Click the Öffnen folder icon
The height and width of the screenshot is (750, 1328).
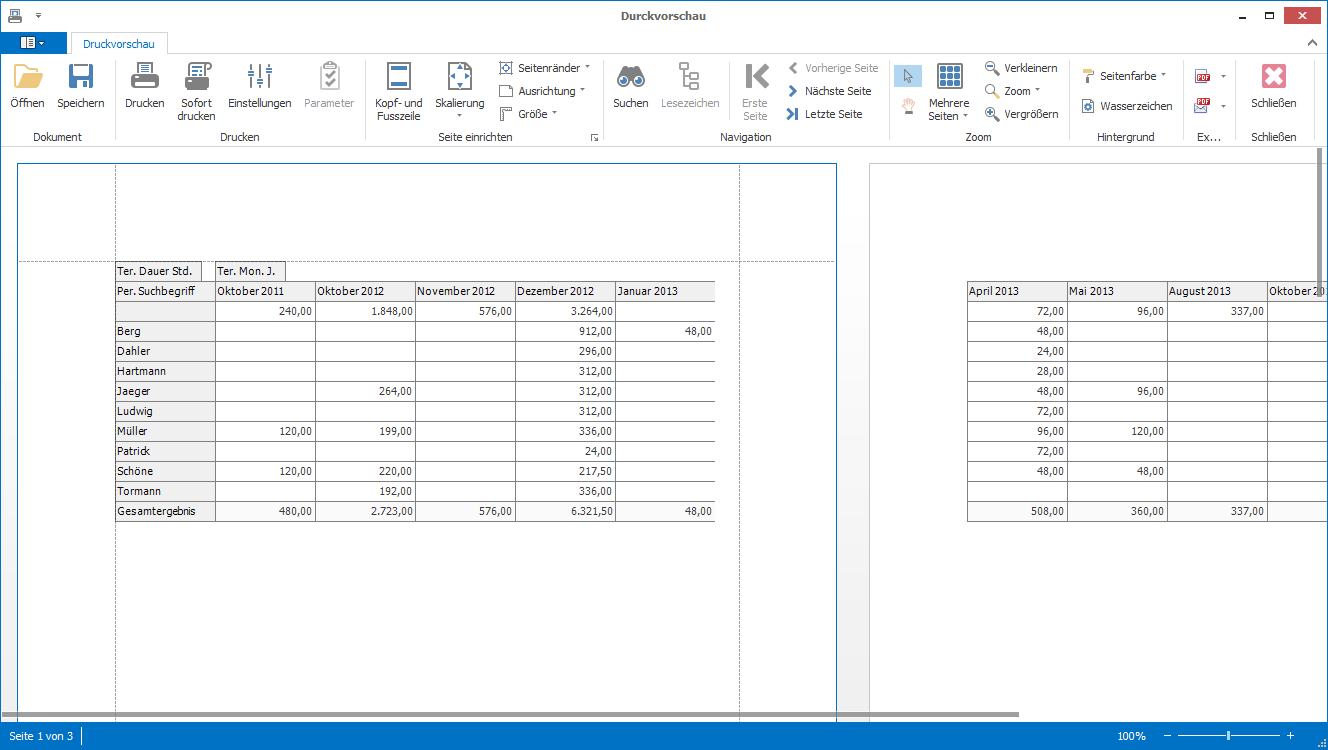(27, 78)
